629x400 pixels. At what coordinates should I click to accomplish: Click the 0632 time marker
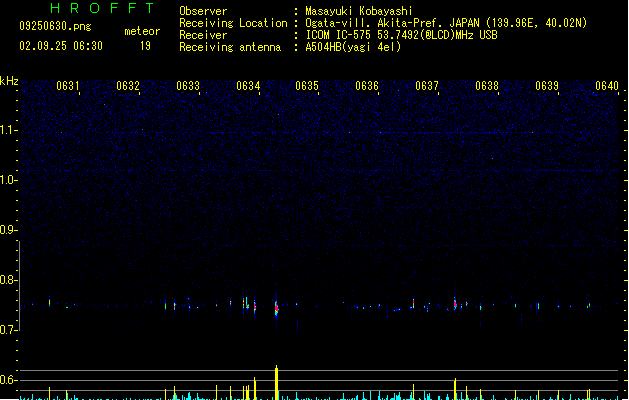128,86
